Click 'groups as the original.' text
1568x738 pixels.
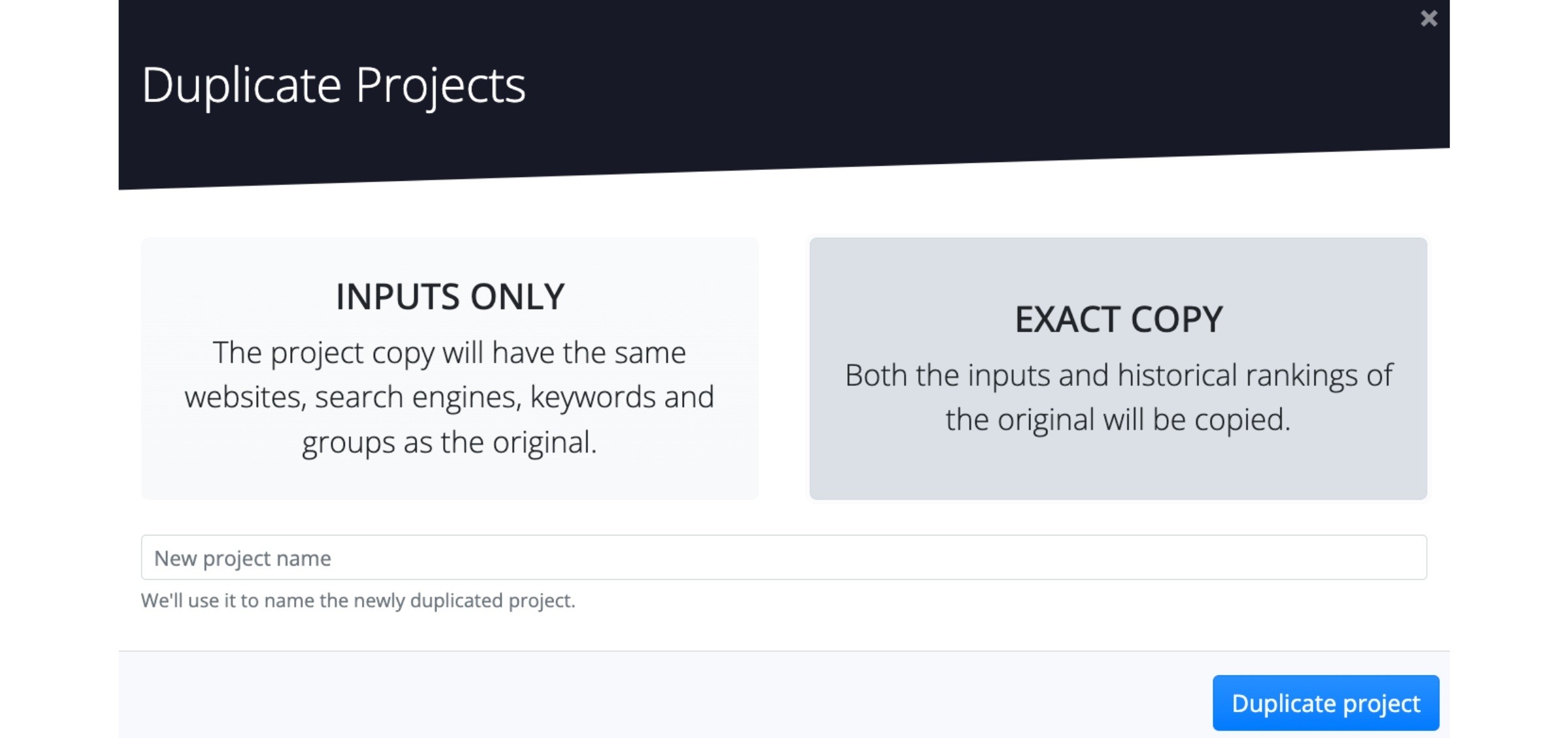[x=449, y=442]
